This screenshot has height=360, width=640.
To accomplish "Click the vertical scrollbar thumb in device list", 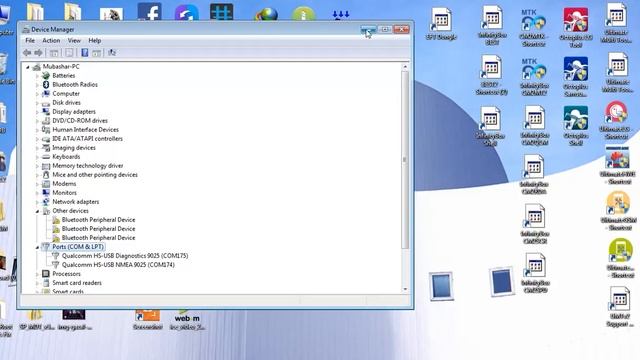I will click(x=405, y=160).
